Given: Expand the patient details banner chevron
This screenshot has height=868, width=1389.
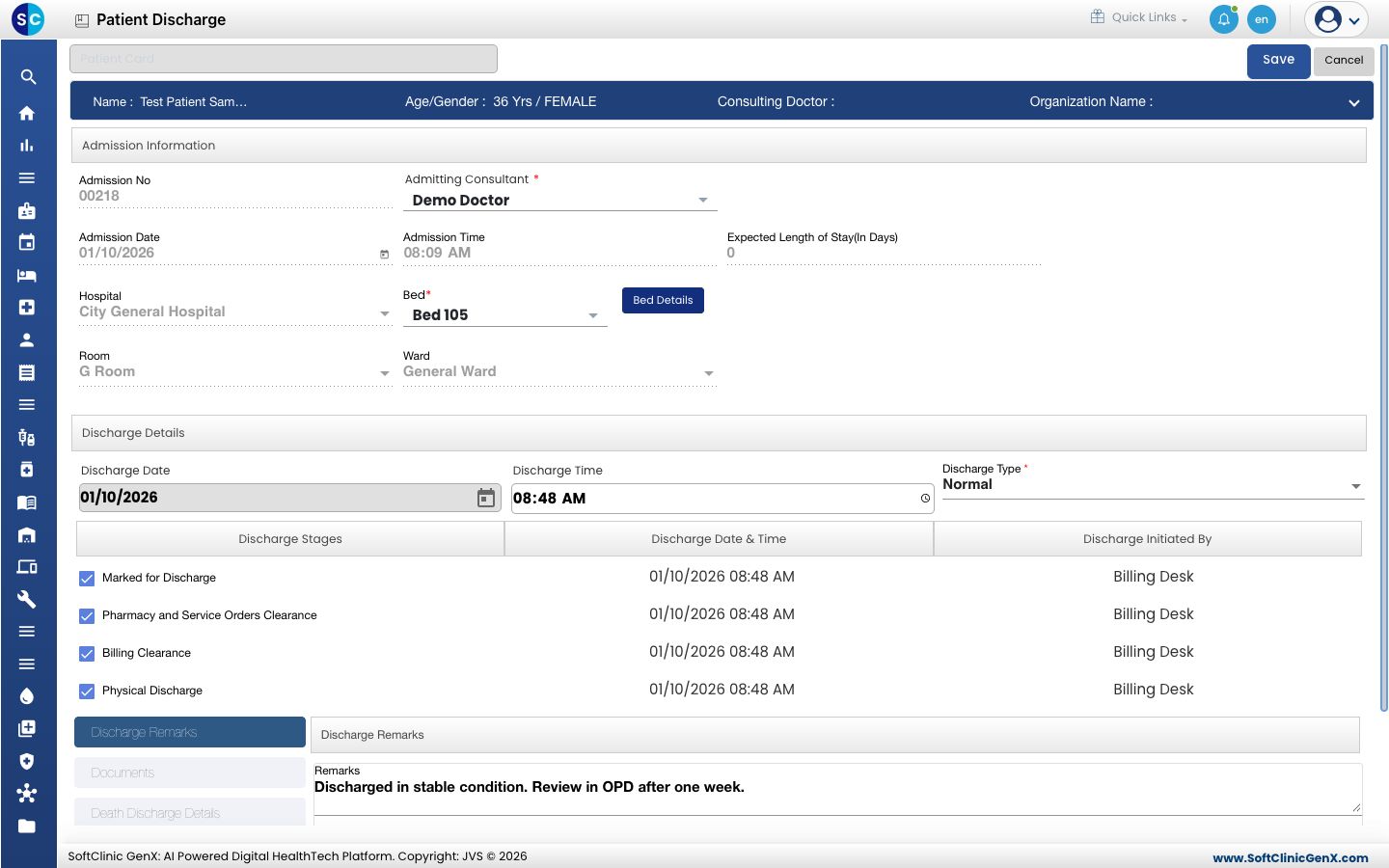Looking at the screenshot, I should tap(1354, 103).
